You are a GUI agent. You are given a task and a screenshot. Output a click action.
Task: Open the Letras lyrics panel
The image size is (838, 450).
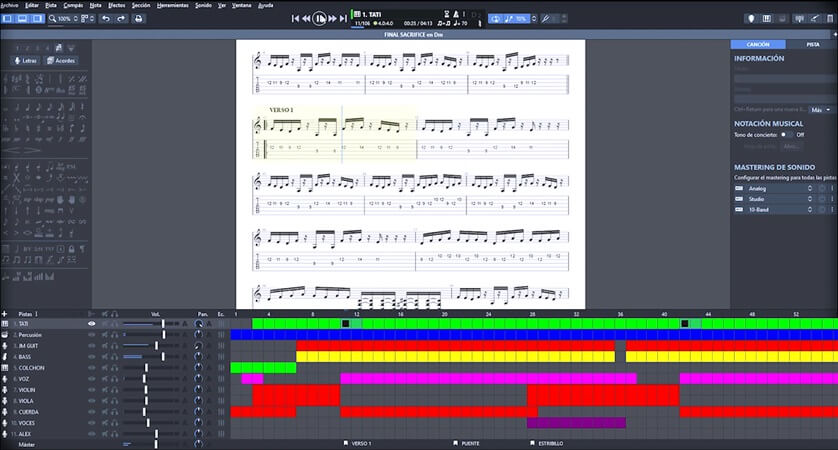point(26,61)
